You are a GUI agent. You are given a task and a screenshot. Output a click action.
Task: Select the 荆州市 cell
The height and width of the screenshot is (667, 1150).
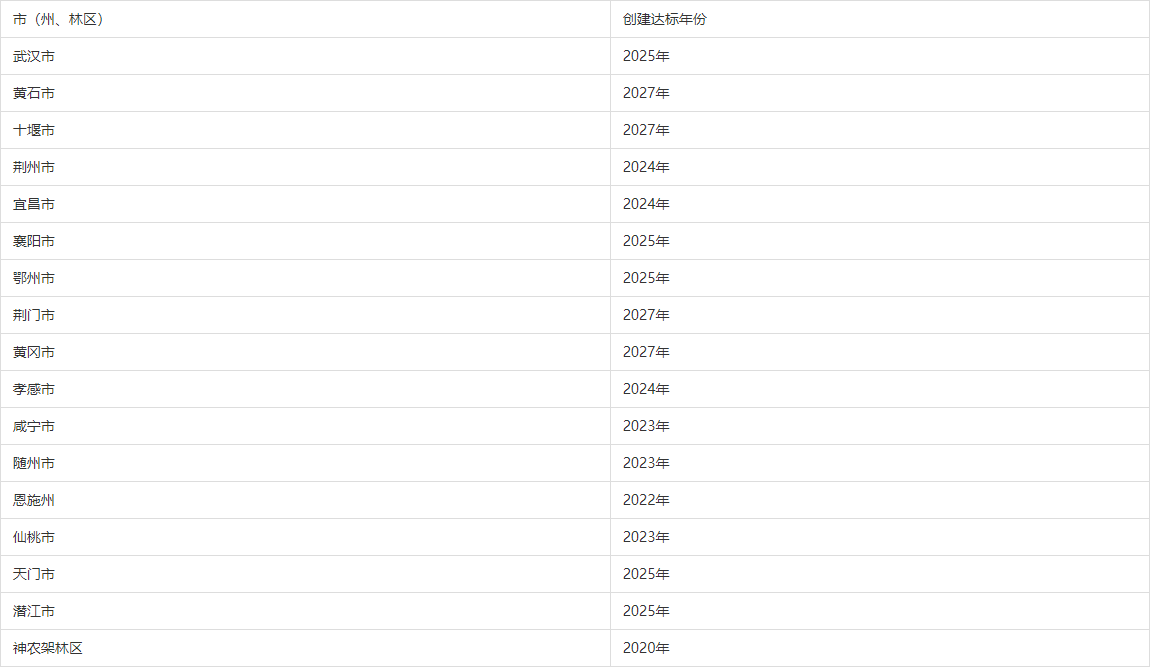(x=305, y=167)
